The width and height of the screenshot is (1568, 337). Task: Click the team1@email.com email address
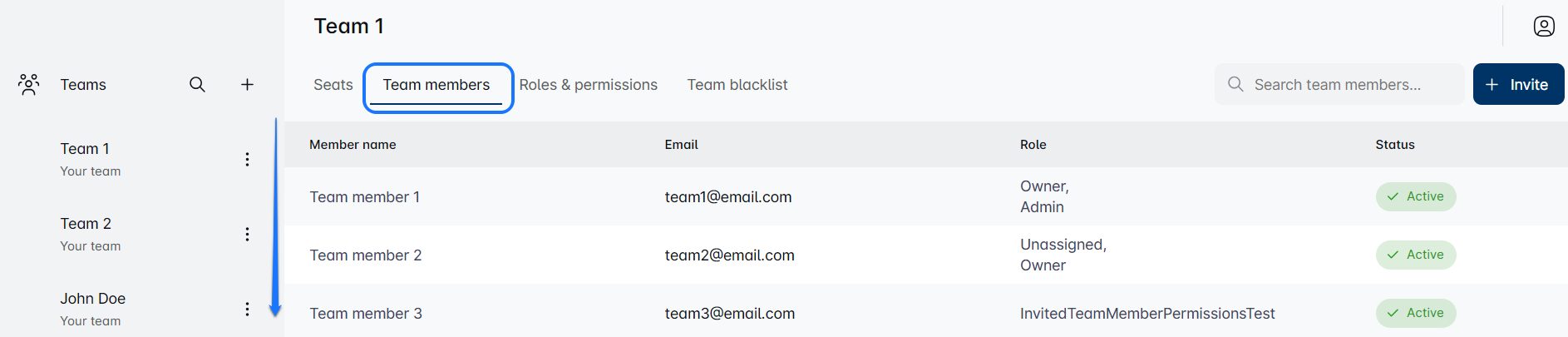click(728, 197)
